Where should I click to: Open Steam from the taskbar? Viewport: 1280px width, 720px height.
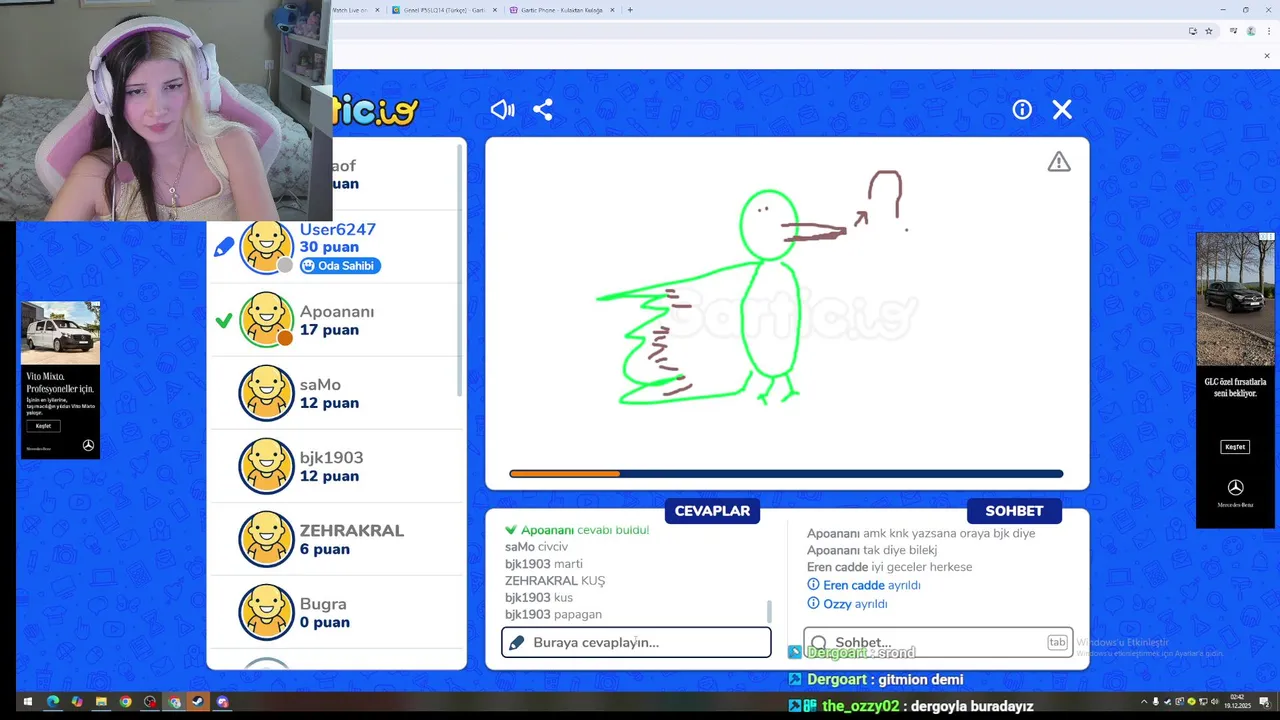pyautogui.click(x=198, y=702)
